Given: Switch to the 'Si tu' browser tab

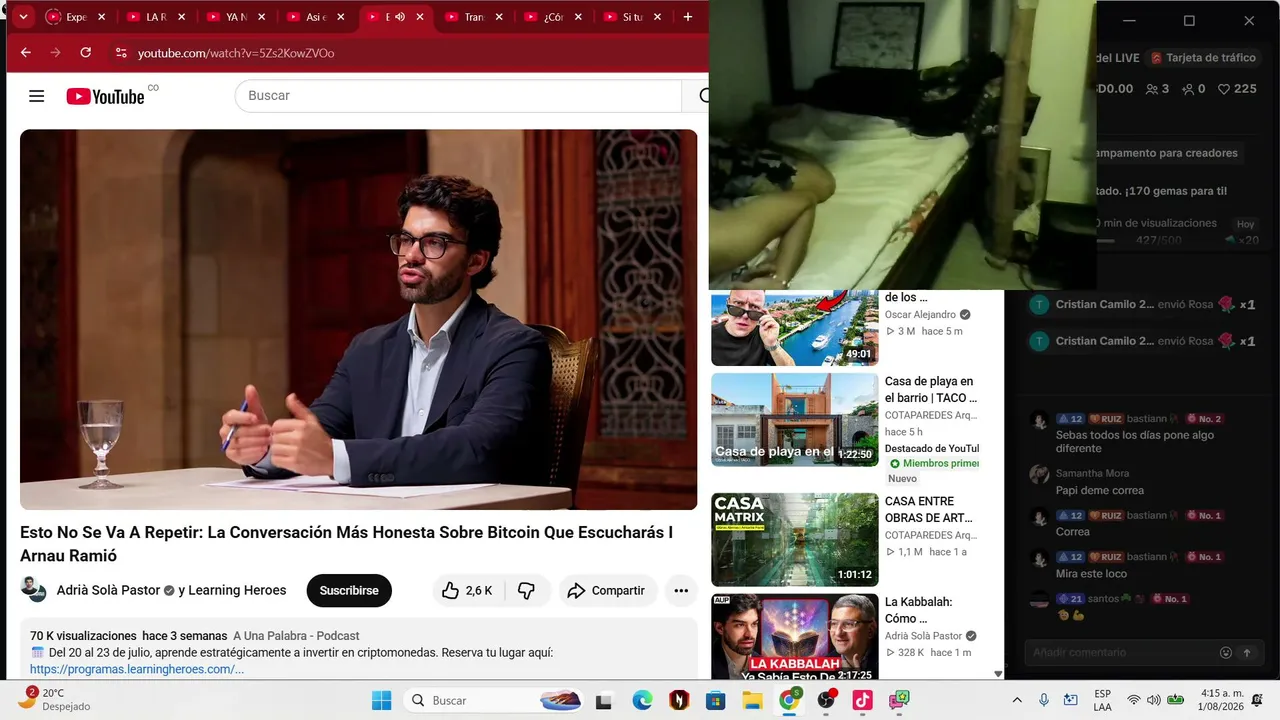Looking at the screenshot, I should (x=632, y=17).
